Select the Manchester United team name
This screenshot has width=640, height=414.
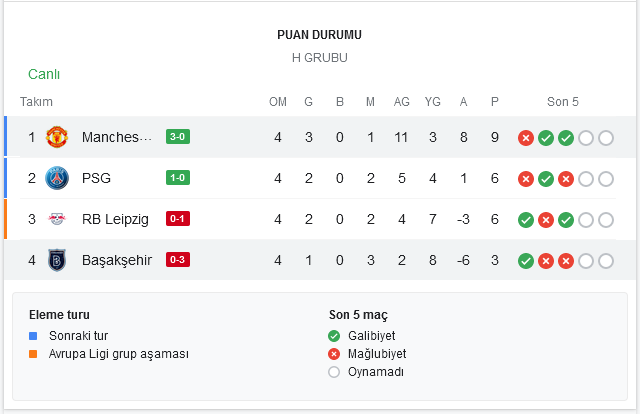click(117, 137)
